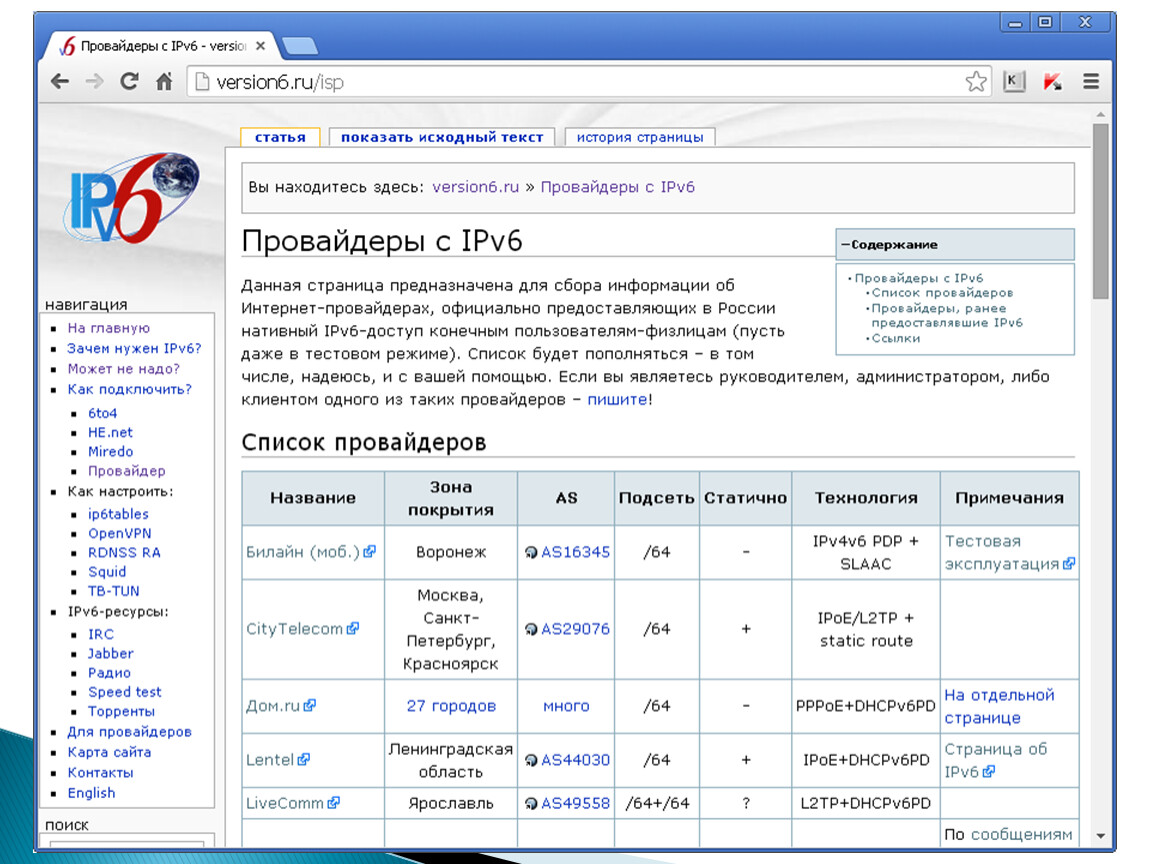Switch to the история страницы tab
Screen dimensions: 1150x864
(639, 138)
